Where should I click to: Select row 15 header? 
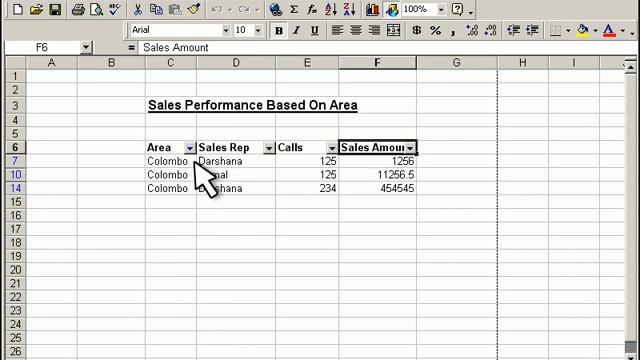pos(15,202)
